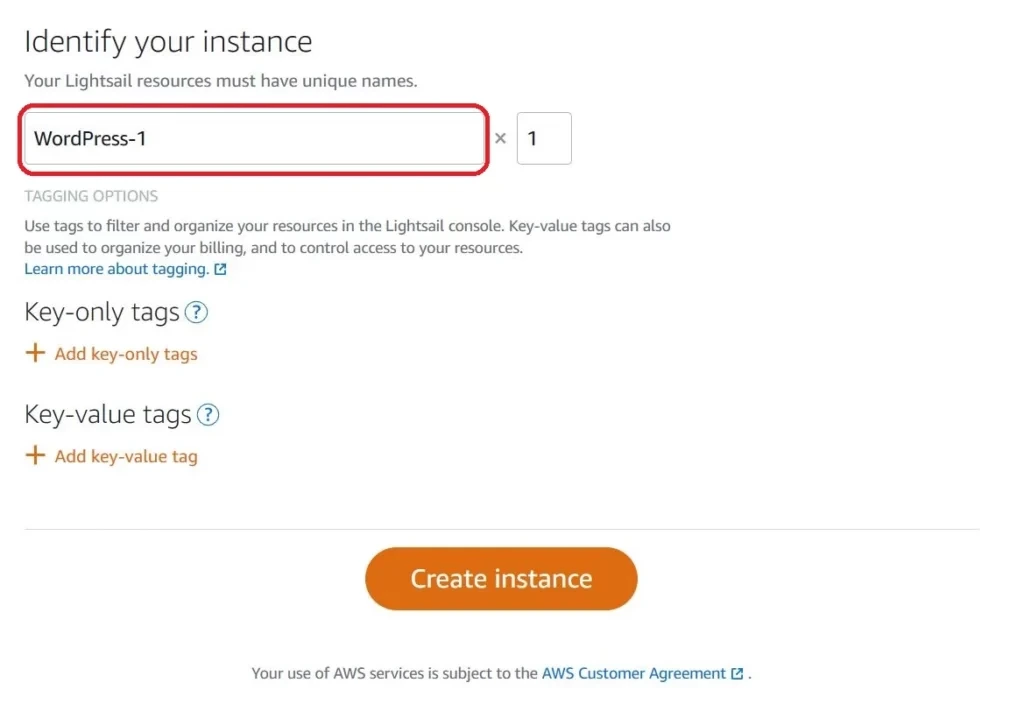The width and height of the screenshot is (1024, 718).
Task: Open the Key-value tags help tooltip
Action: (209, 415)
